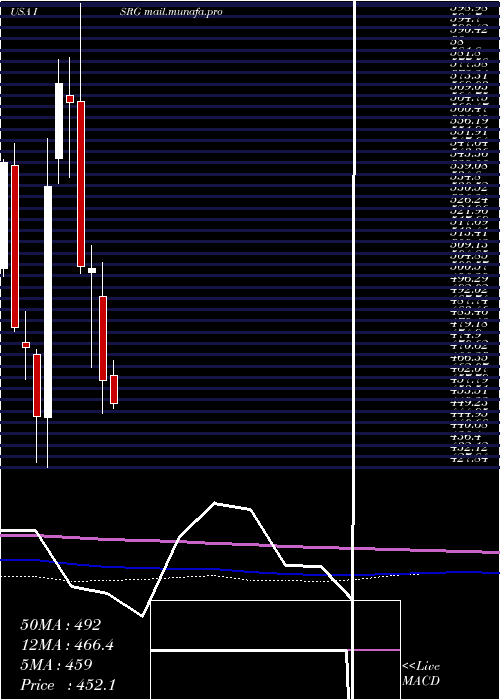Select the 556.19 price axis label
500x700 pixels.
468,121
